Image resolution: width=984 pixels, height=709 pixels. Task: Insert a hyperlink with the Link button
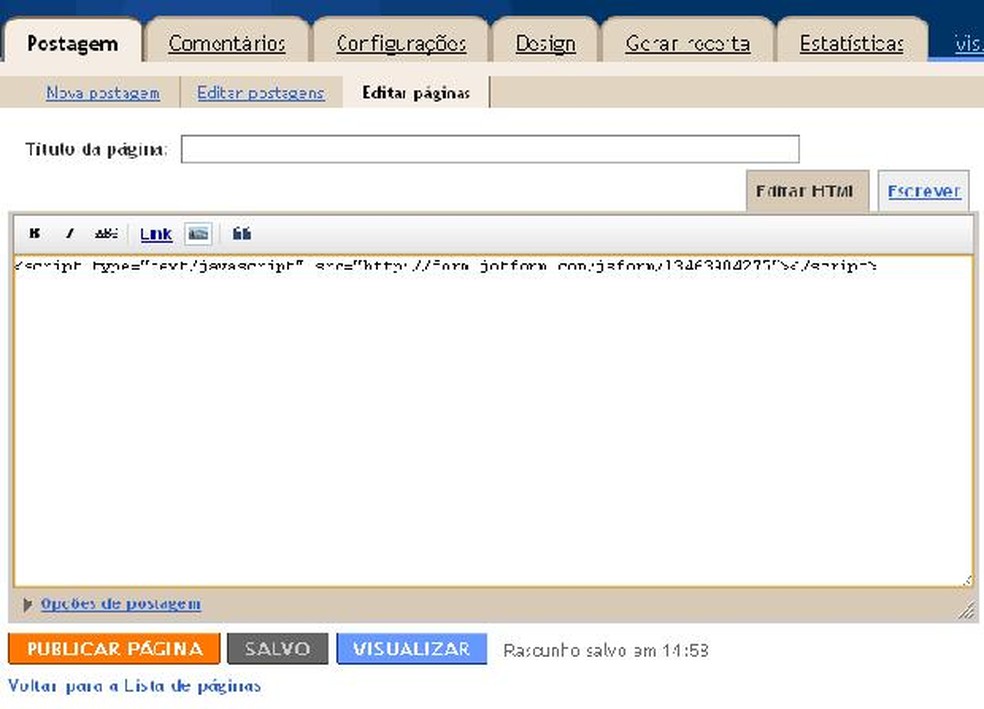click(156, 234)
